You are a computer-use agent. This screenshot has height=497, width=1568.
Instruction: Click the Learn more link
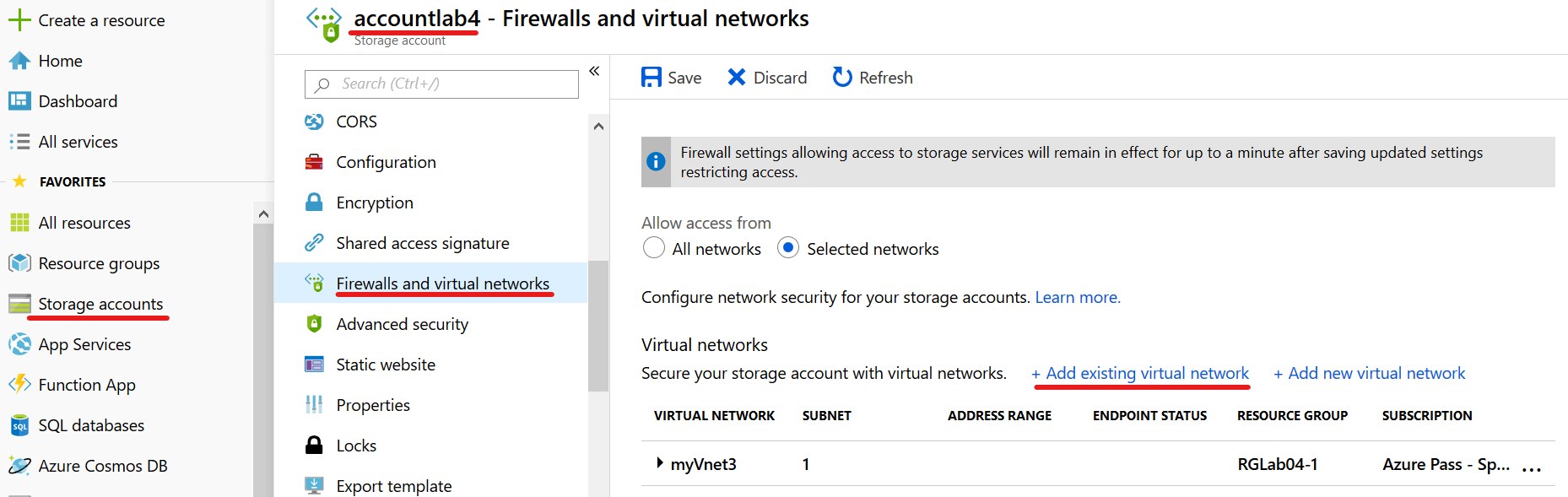point(1078,297)
